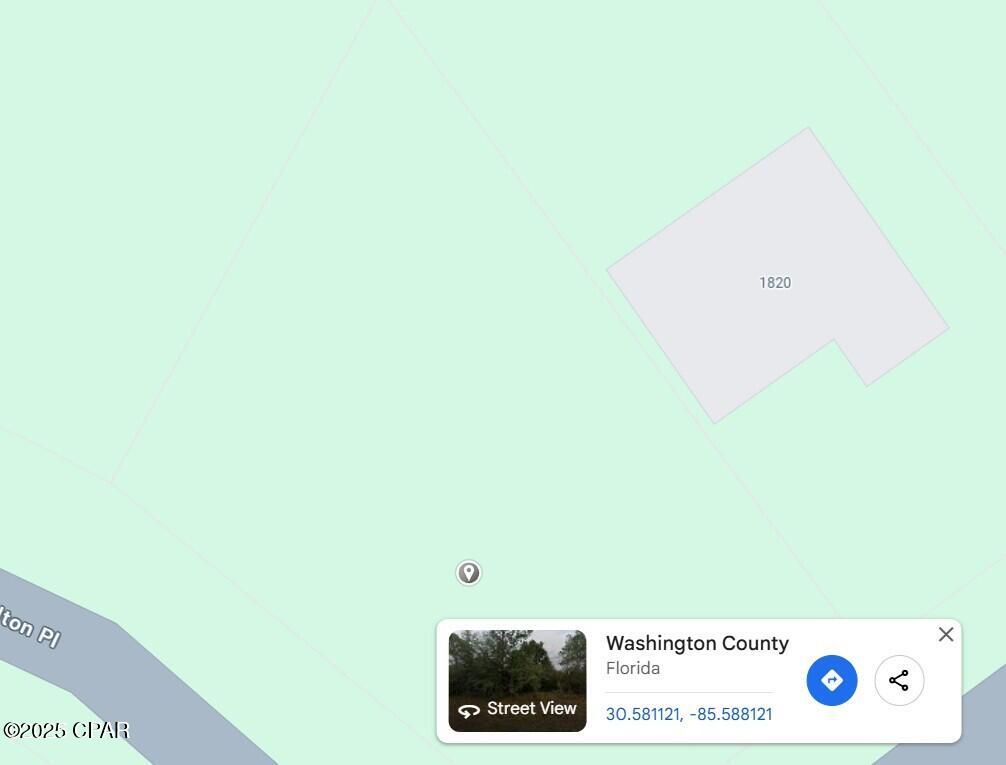Open the Street View thumbnail photo
This screenshot has height=765, width=1006.
(517, 681)
